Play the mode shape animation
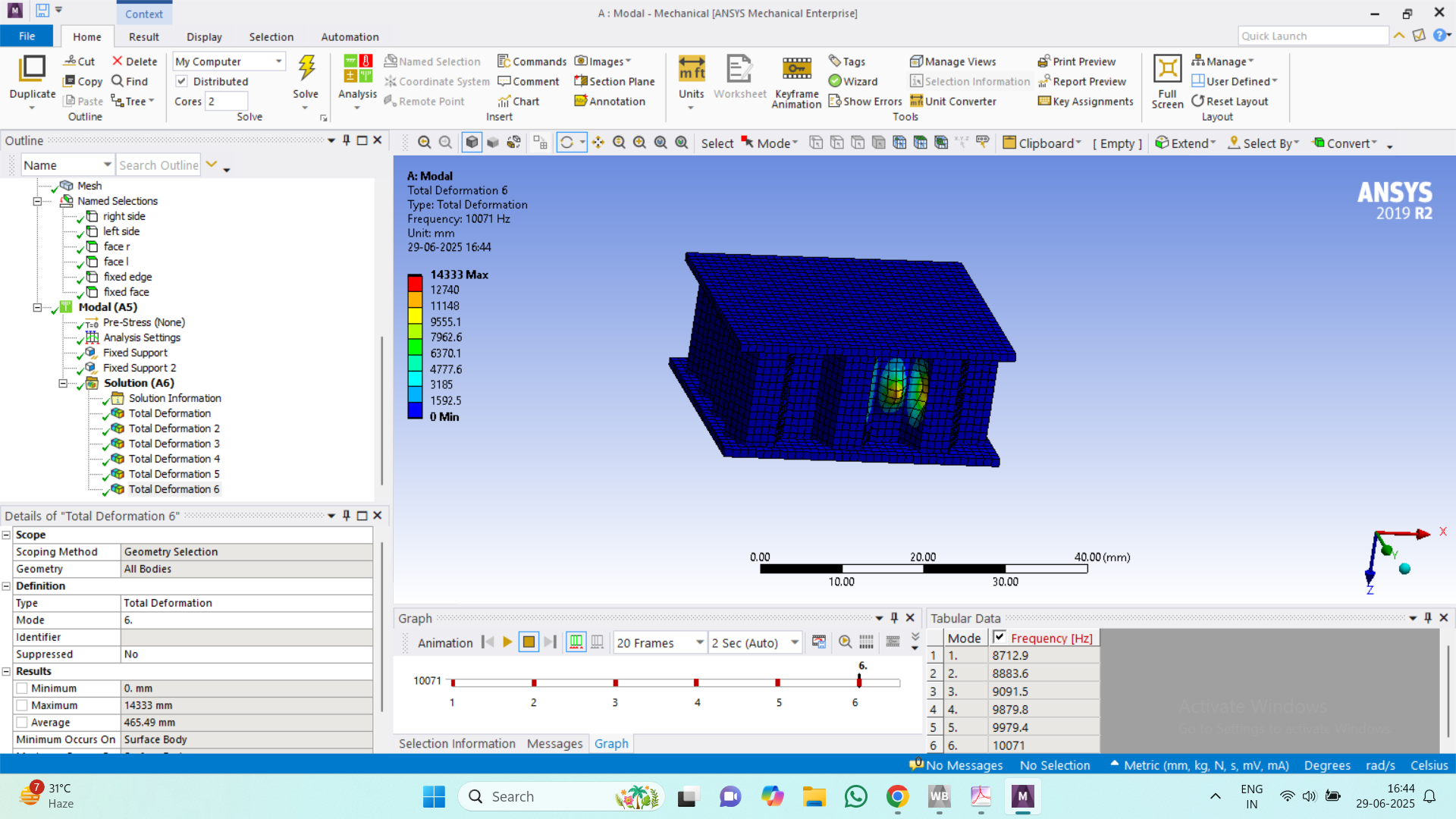The width and height of the screenshot is (1456, 819). pos(507,642)
